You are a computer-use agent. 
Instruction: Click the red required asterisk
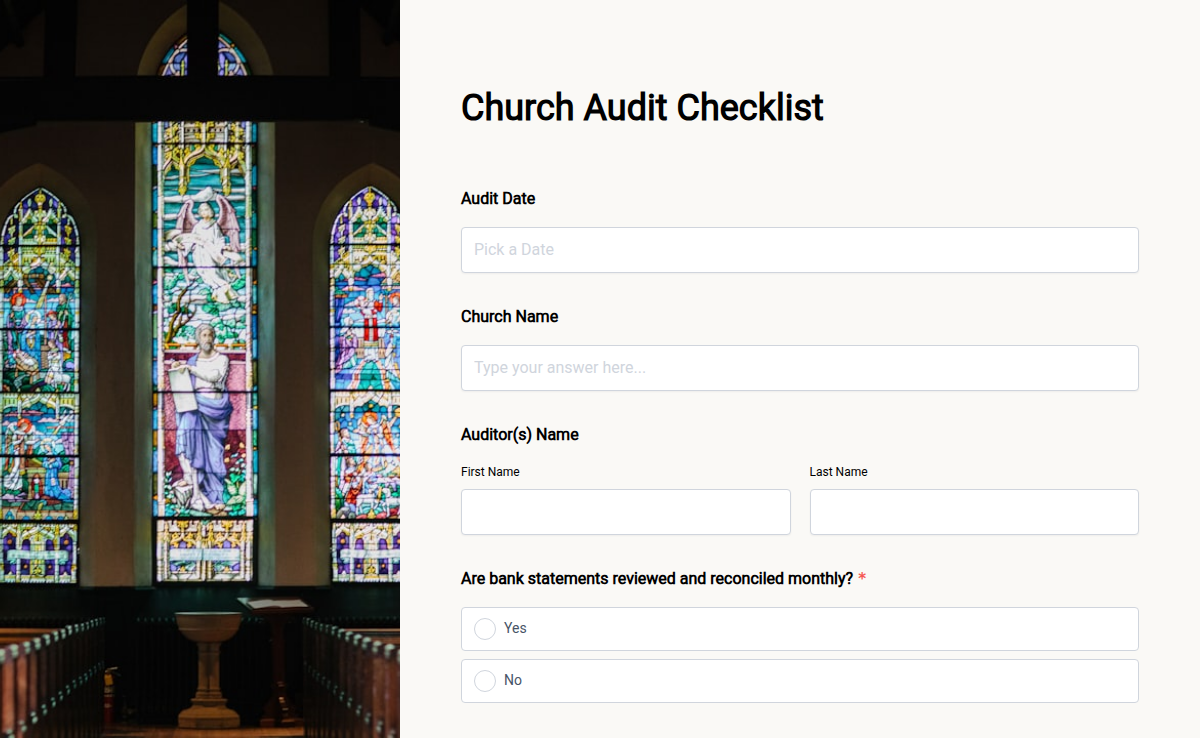(x=861, y=578)
